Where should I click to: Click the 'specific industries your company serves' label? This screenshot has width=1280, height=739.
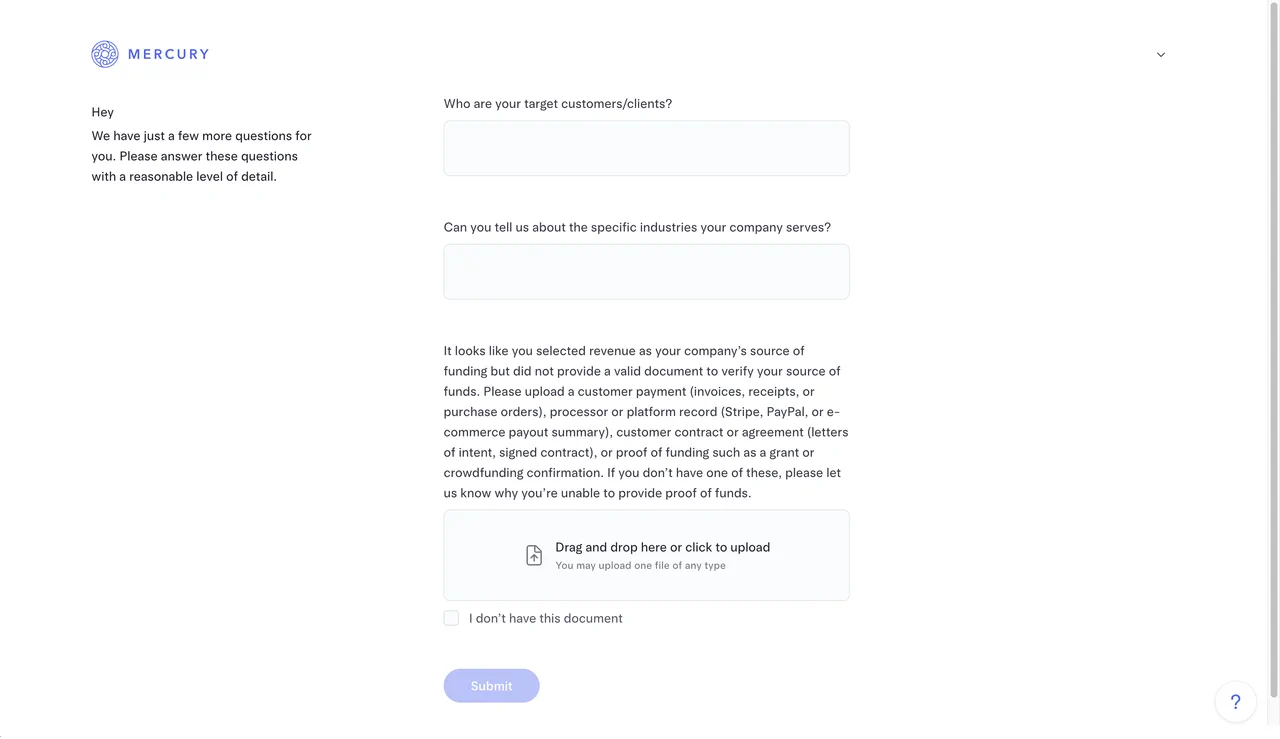637,227
